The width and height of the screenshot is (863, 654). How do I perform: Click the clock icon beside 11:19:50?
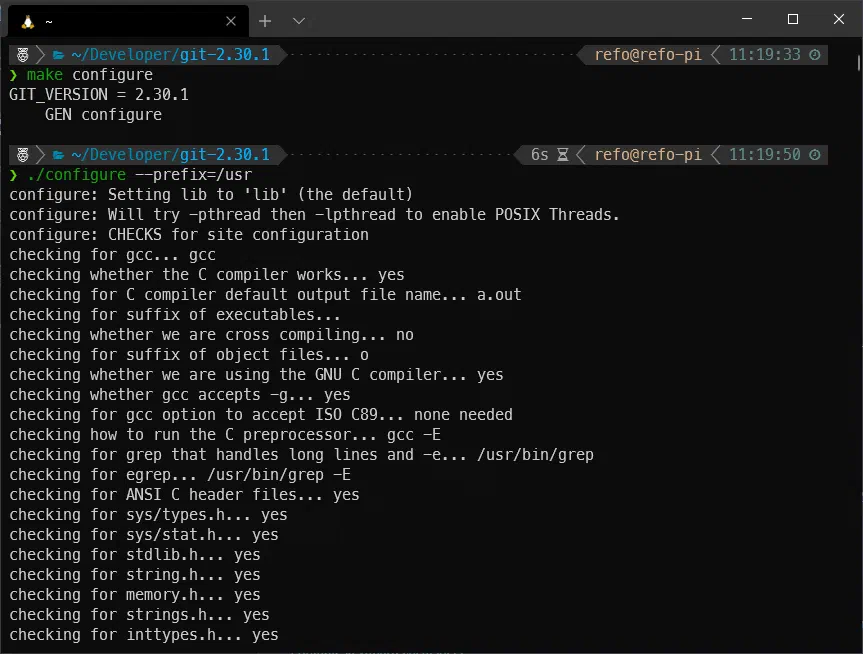click(814, 155)
